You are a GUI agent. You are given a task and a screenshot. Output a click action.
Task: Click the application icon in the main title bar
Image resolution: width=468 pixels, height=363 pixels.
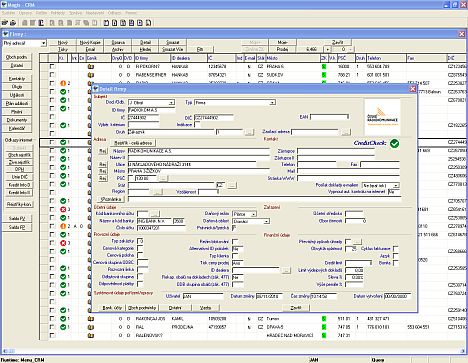pos(4,4)
